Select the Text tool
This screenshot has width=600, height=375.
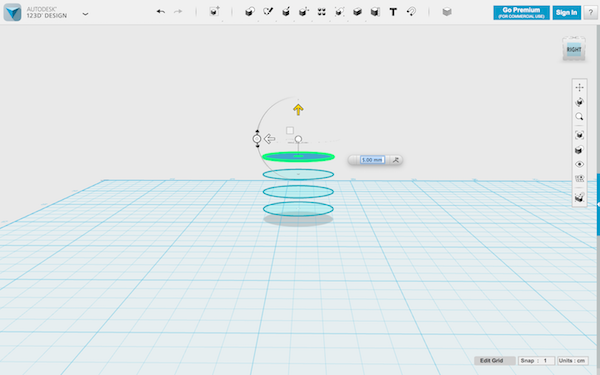click(x=393, y=12)
